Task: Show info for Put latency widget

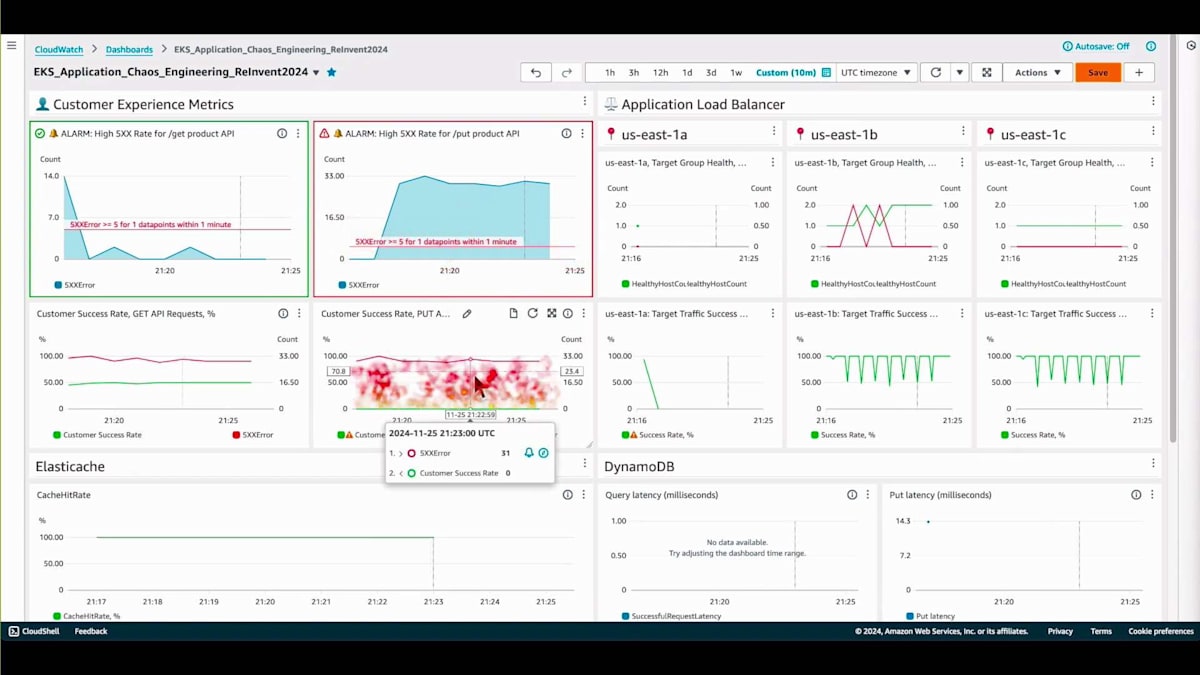Action: pos(1136,494)
